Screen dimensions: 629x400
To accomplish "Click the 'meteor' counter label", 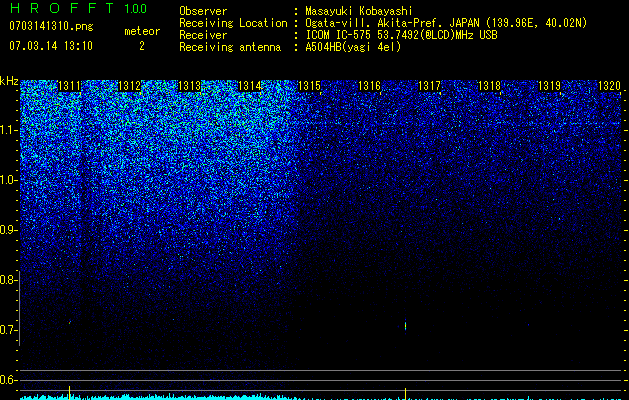I will coord(142,31).
